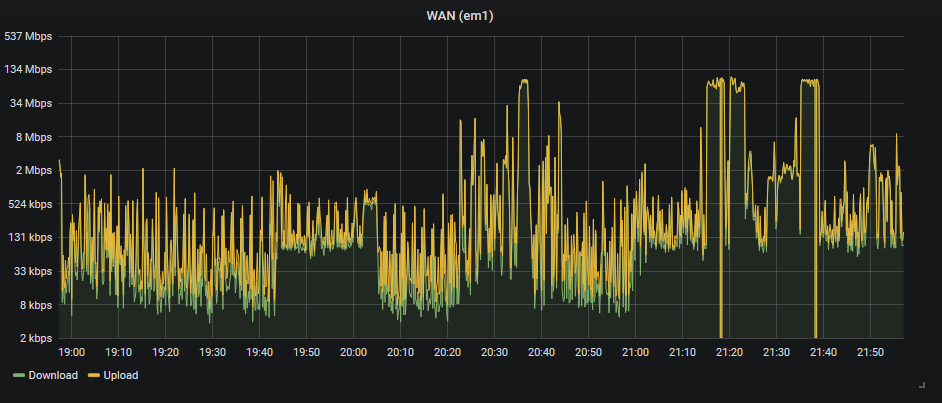Click the 21:20 time axis label
The width and height of the screenshot is (942, 403).
[x=729, y=353]
